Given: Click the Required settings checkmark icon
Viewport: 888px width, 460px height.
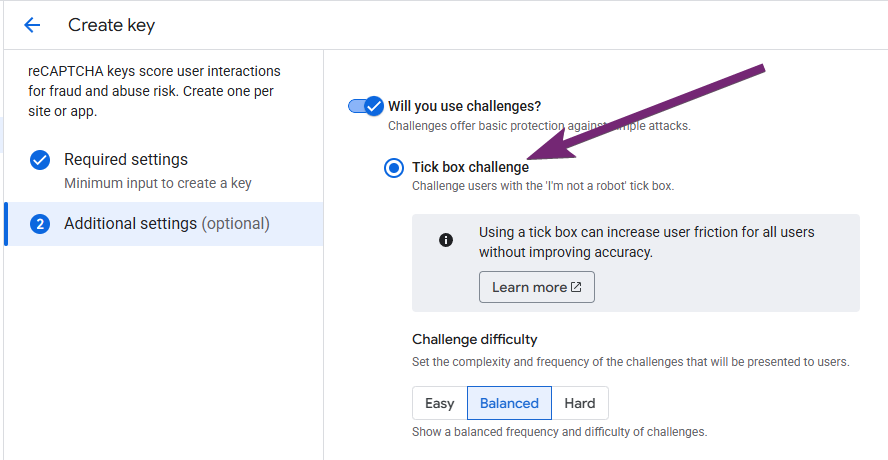Looking at the screenshot, I should pyautogui.click(x=40, y=160).
